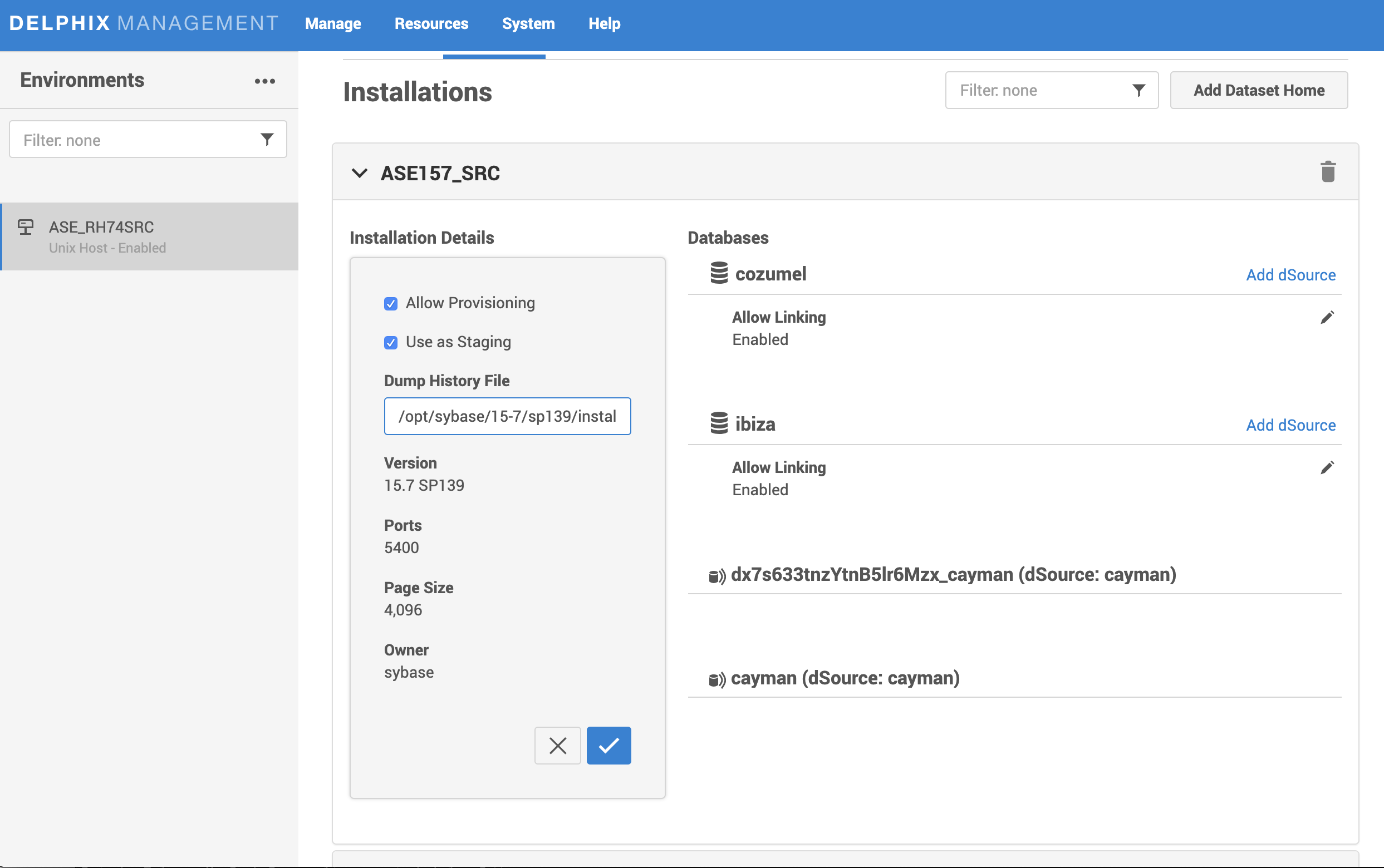
Task: Edit Allow Linking for ibiza database
Action: pyautogui.click(x=1327, y=468)
